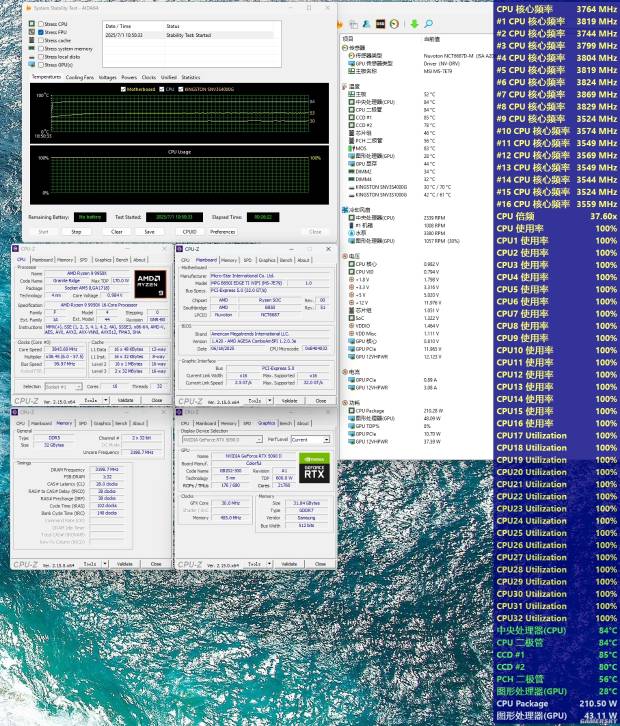Viewport: 620px width, 726px height.
Task: Switch to the Voltages tab
Action: pyautogui.click(x=107, y=77)
